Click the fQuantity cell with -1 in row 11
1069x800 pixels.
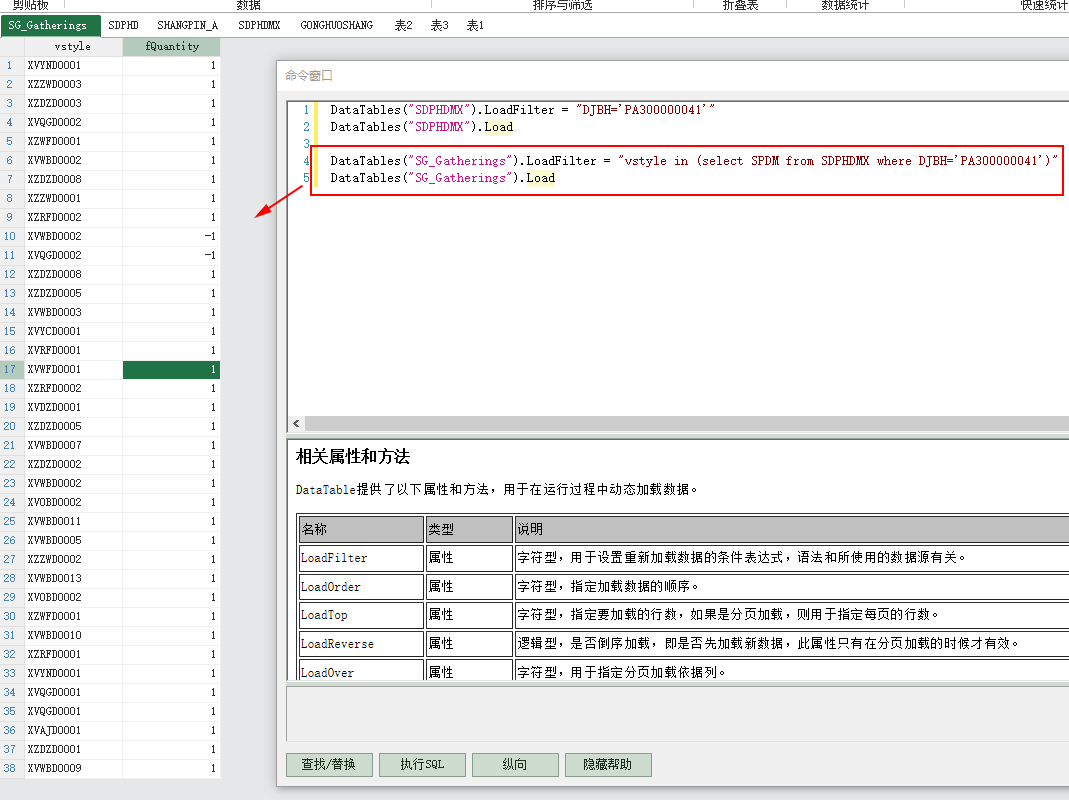(171, 256)
